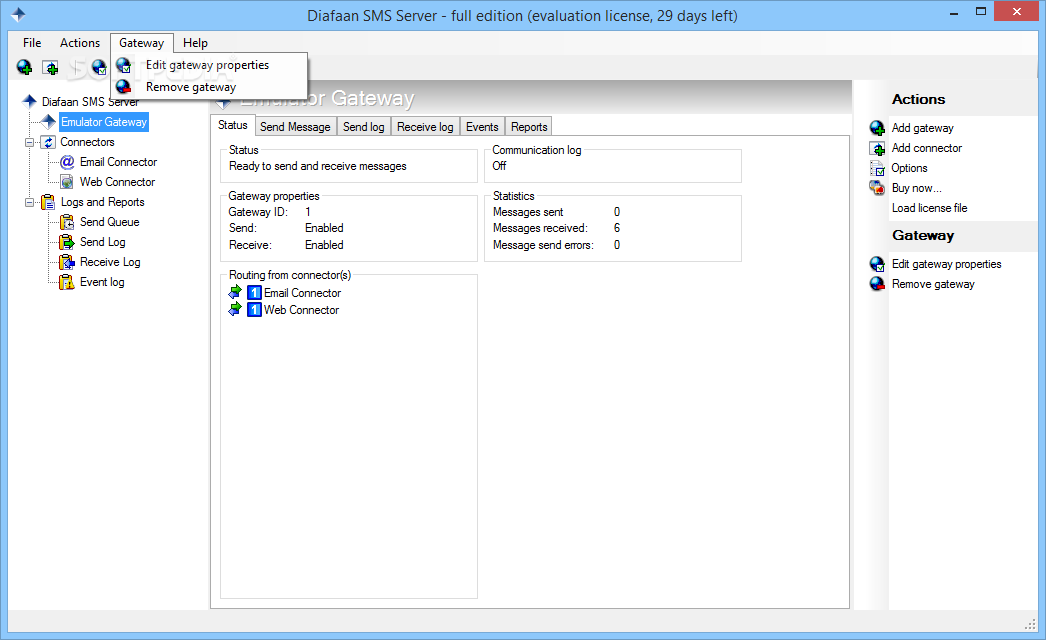Click Remove gateway icon in Gateway panel
Screen dimensions: 1046x640
coord(877,284)
